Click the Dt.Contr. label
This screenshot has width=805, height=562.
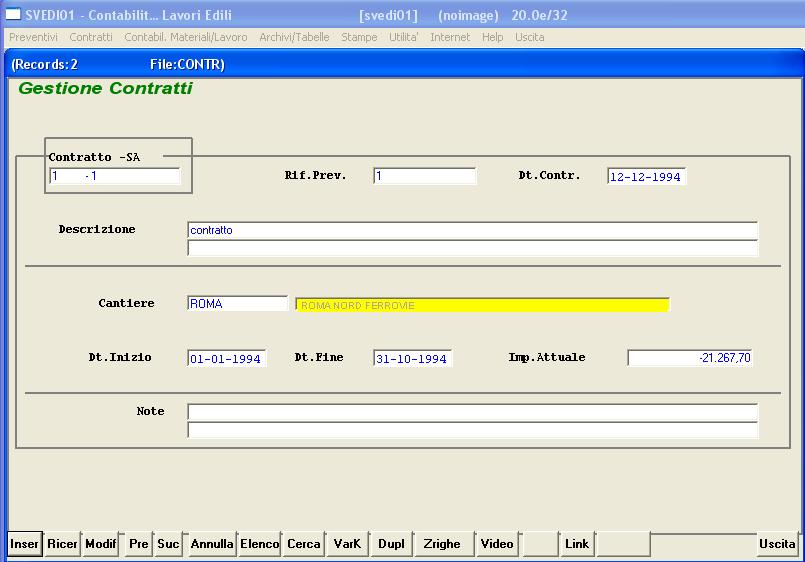point(549,176)
